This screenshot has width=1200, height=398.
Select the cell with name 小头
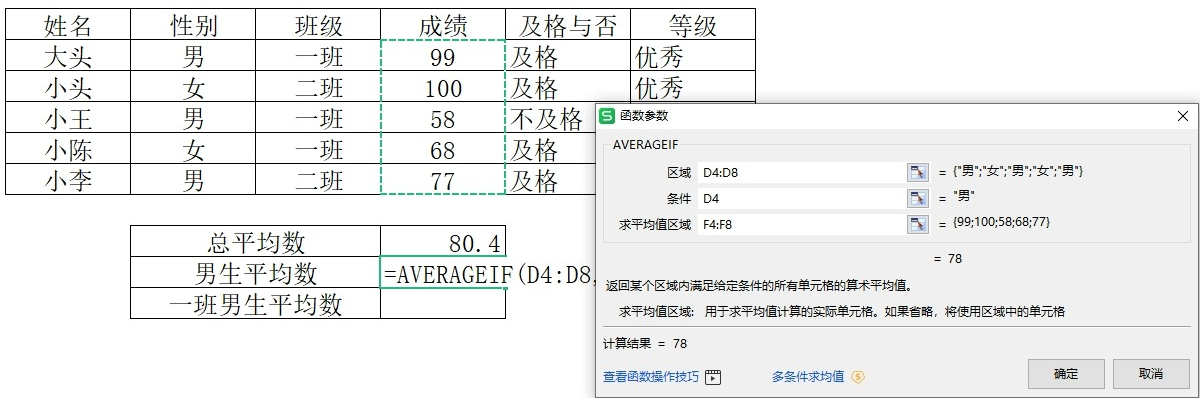click(x=68, y=87)
